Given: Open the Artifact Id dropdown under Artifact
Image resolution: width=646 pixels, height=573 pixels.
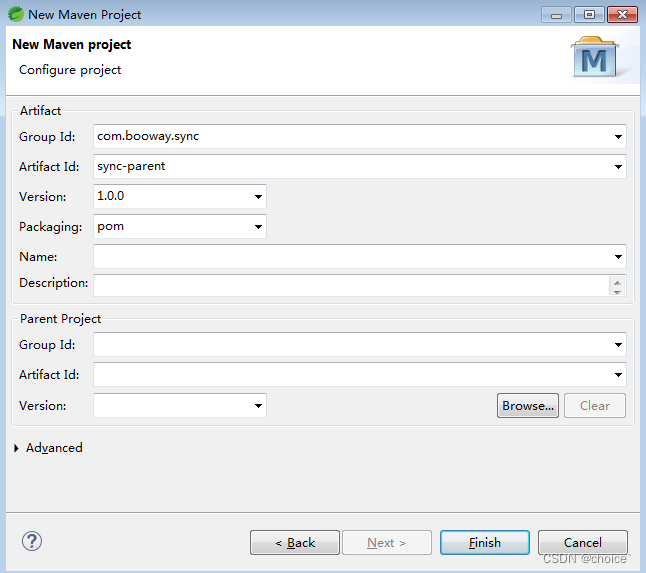Looking at the screenshot, I should tap(618, 166).
